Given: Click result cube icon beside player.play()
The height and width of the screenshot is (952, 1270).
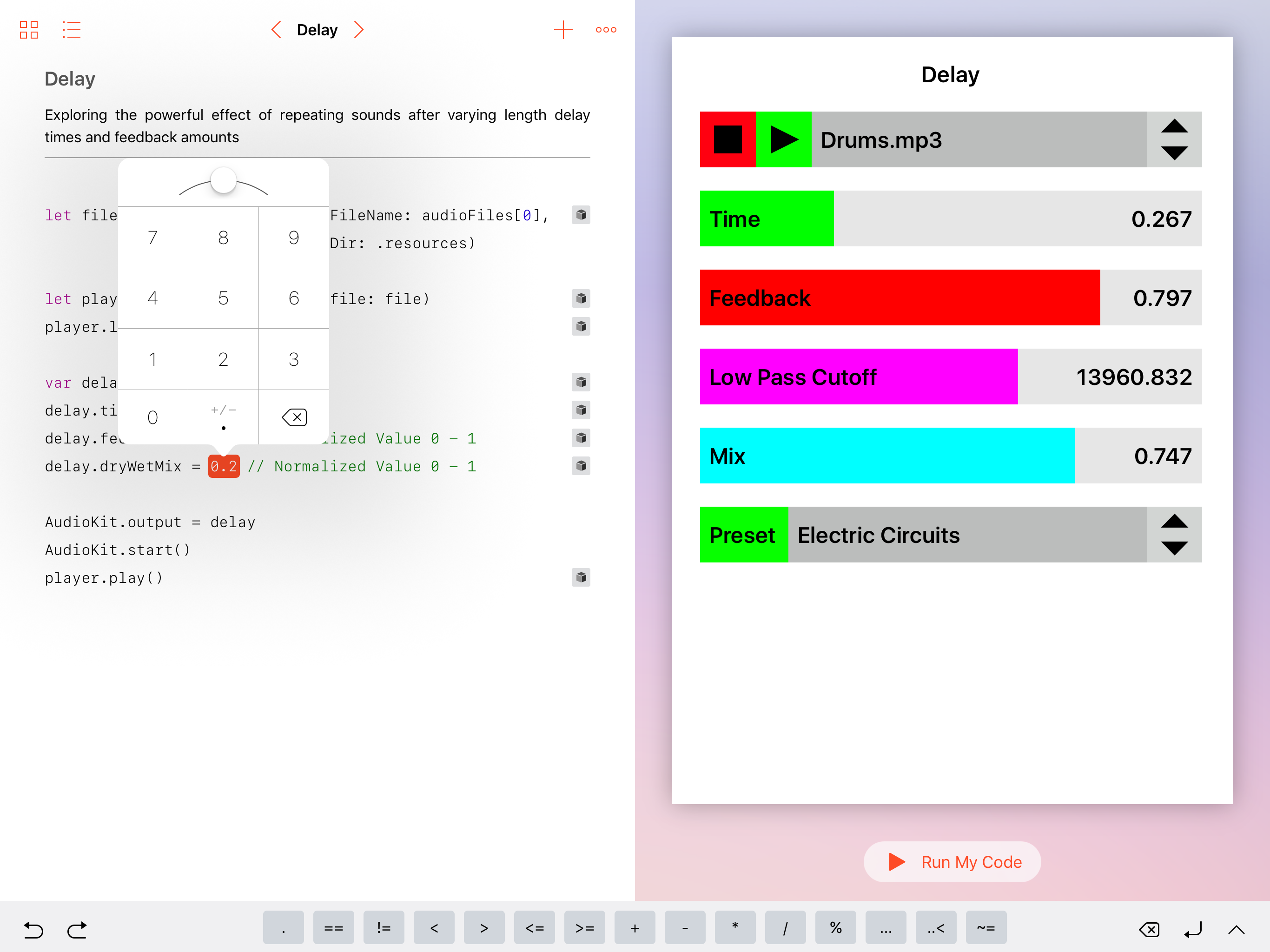Looking at the screenshot, I should pos(581,577).
